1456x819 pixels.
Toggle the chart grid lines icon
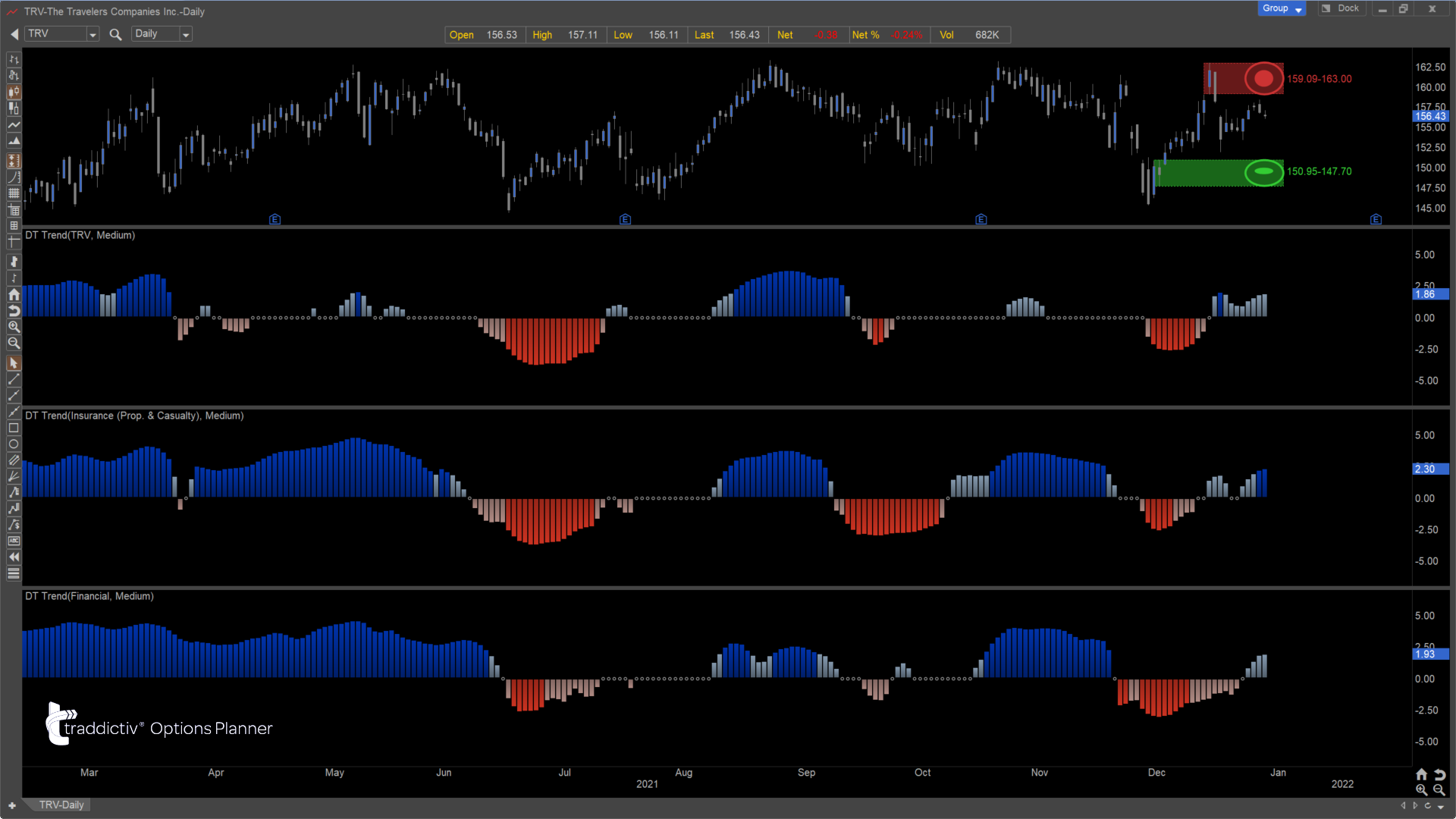coord(14,193)
